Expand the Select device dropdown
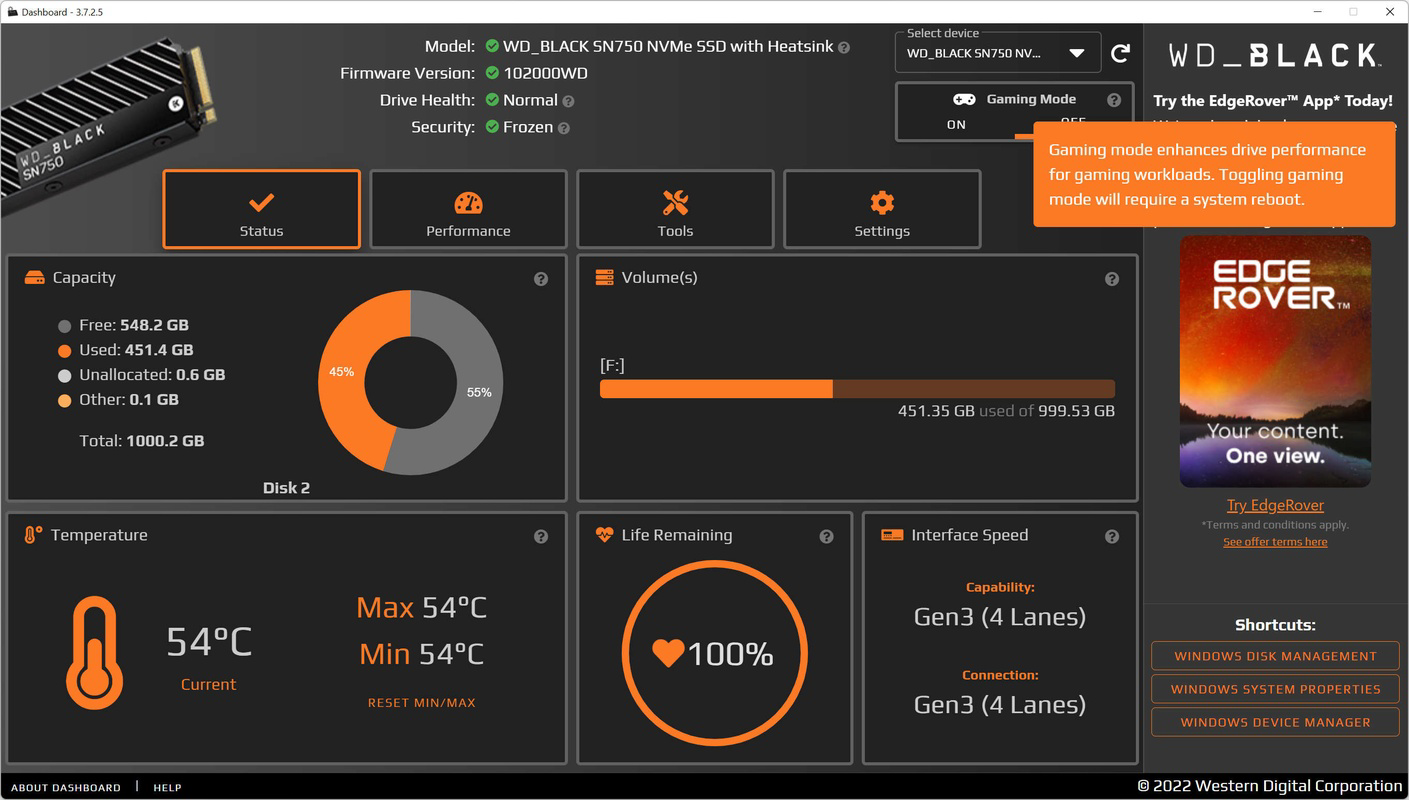Image resolution: width=1409 pixels, height=800 pixels. (x=998, y=53)
